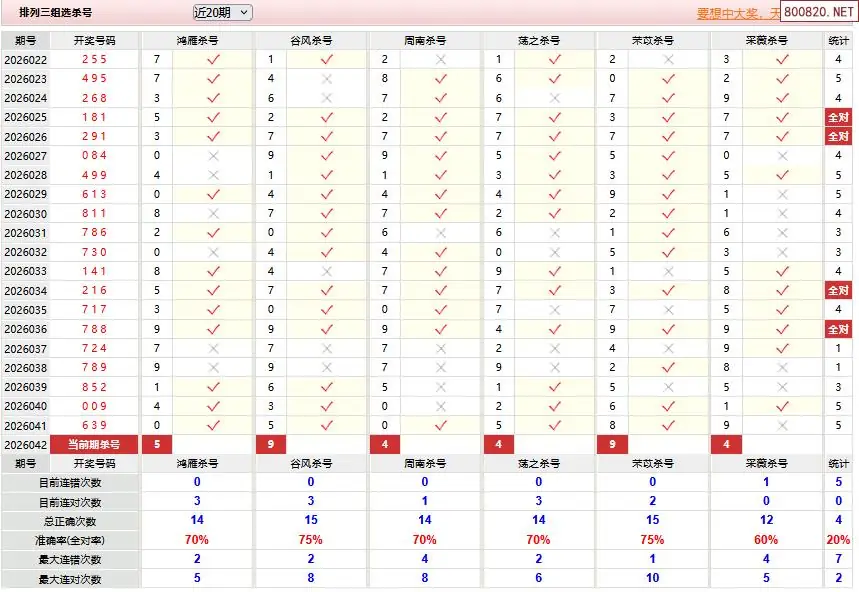
Task: Click the red 全对 badge in row 2026036
Action: pos(838,329)
